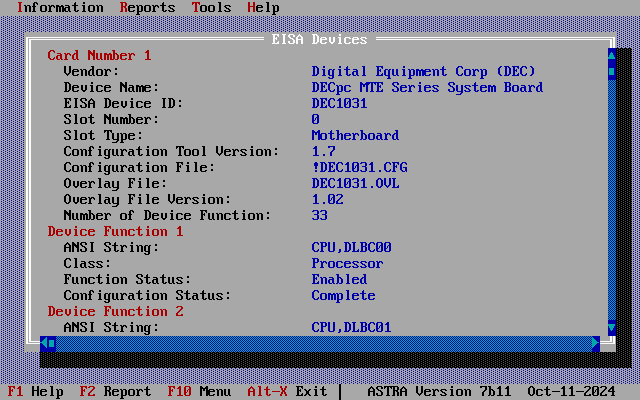Click the vertical scrollbar up arrow

[x=611, y=55]
